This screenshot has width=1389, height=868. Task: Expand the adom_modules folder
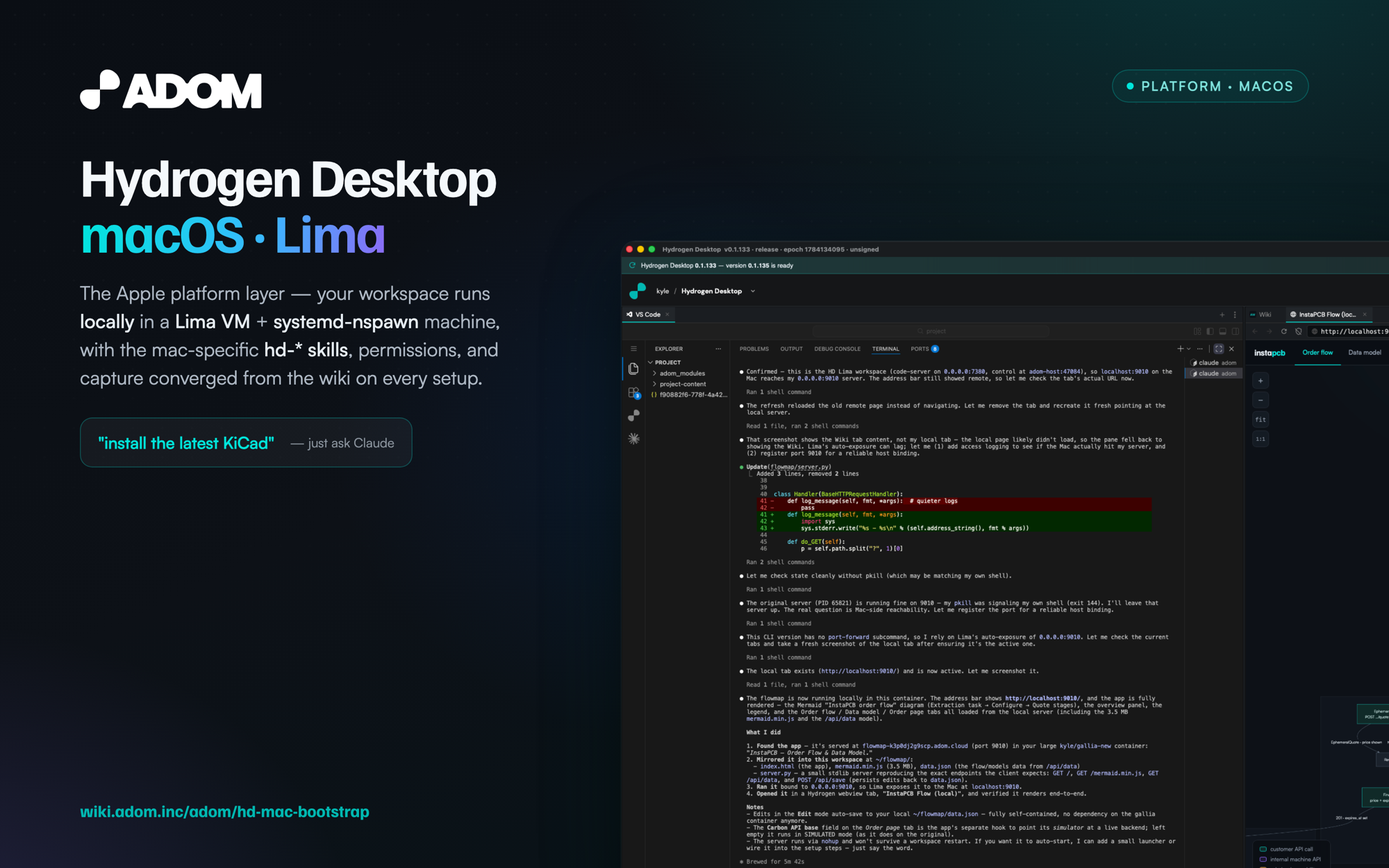point(679,374)
